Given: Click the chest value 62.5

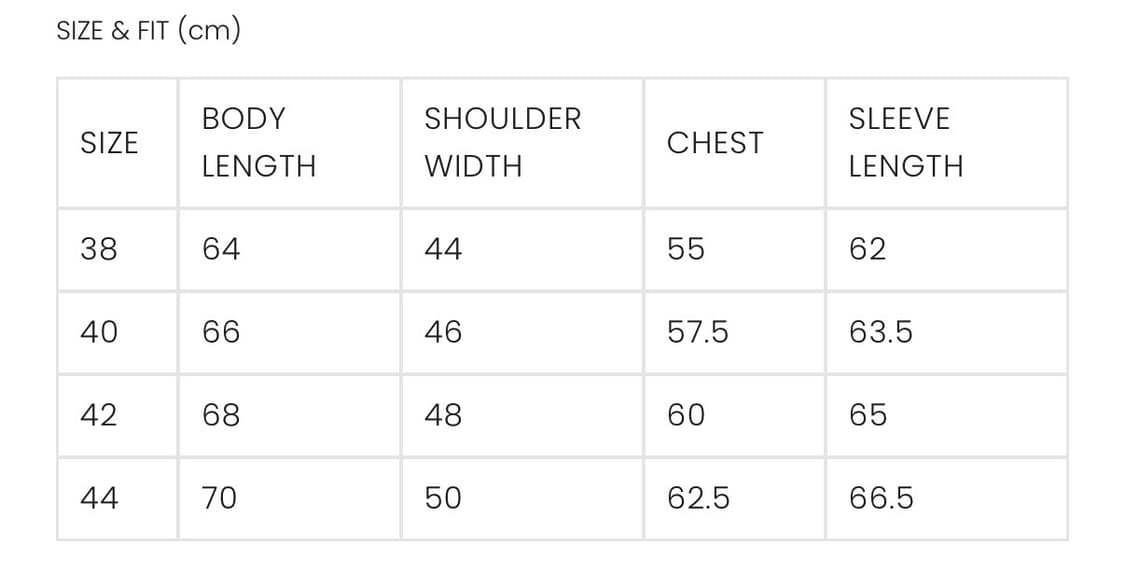Looking at the screenshot, I should point(698,498).
